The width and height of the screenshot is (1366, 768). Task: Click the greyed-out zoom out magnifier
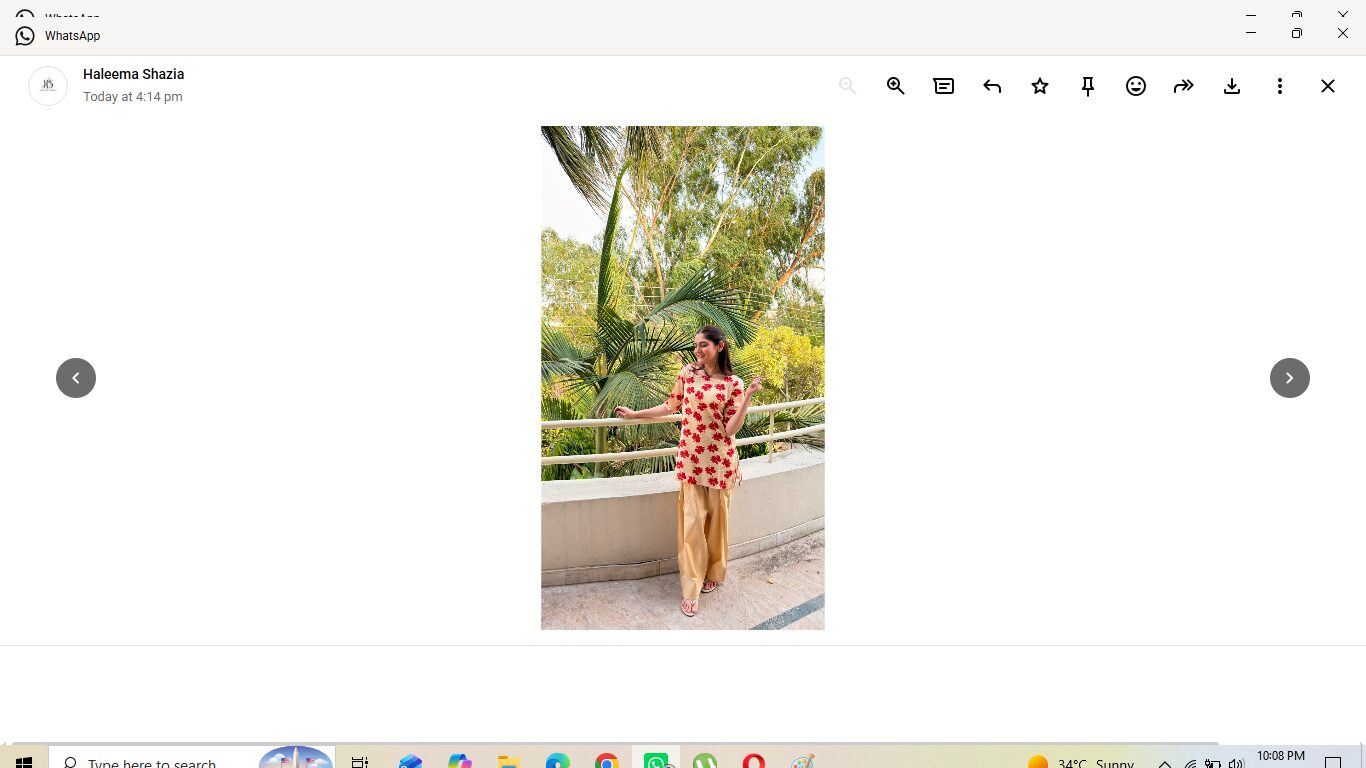(x=847, y=86)
